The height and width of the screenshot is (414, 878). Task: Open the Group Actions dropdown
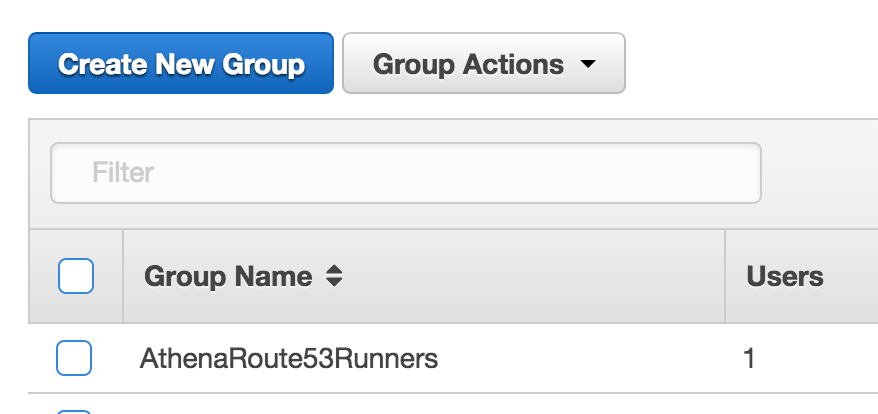484,64
